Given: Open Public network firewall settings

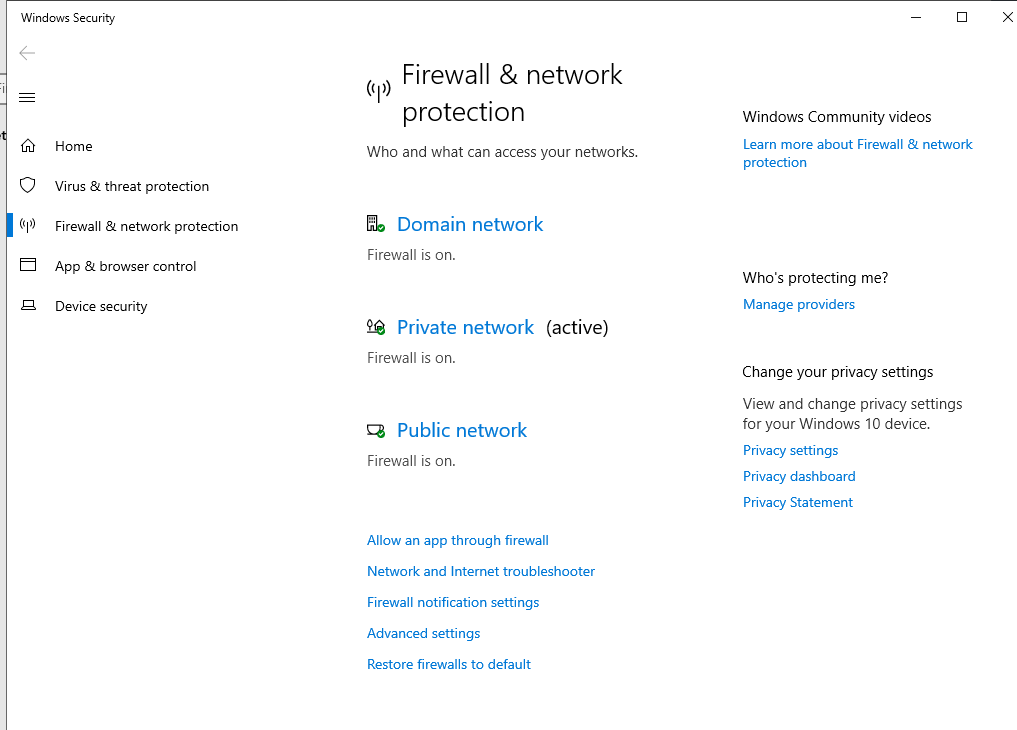Looking at the screenshot, I should pos(462,430).
